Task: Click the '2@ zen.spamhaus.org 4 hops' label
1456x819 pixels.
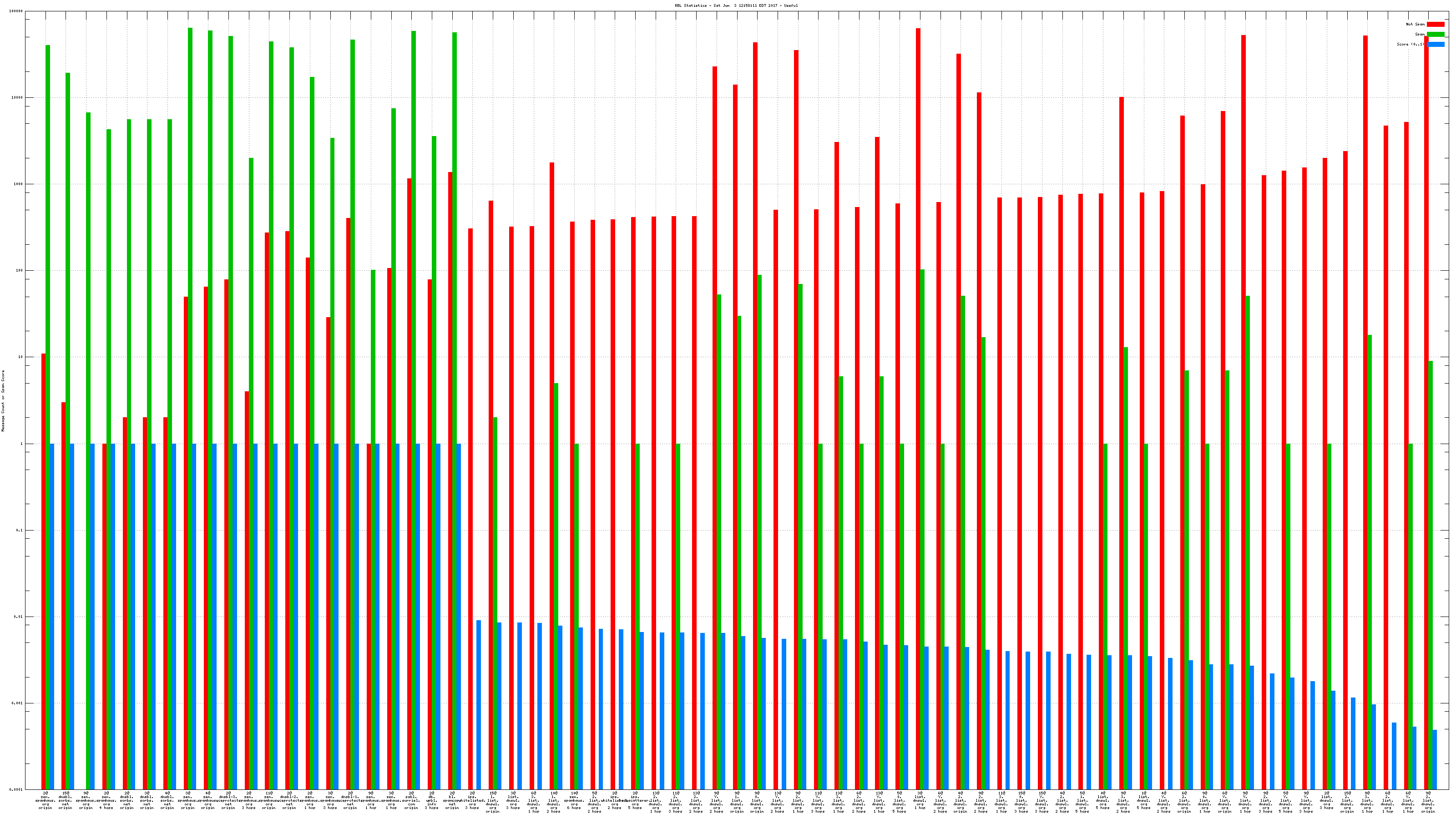Action: click(x=106, y=800)
